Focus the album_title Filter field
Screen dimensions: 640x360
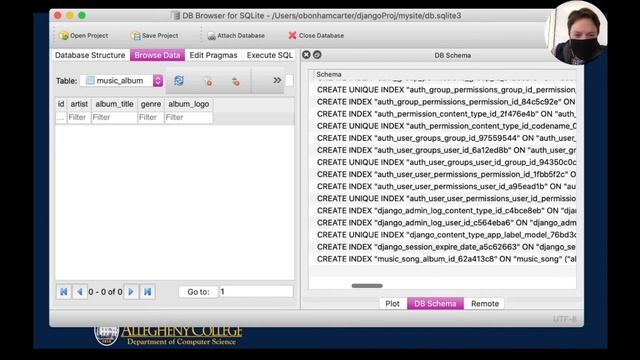click(114, 118)
